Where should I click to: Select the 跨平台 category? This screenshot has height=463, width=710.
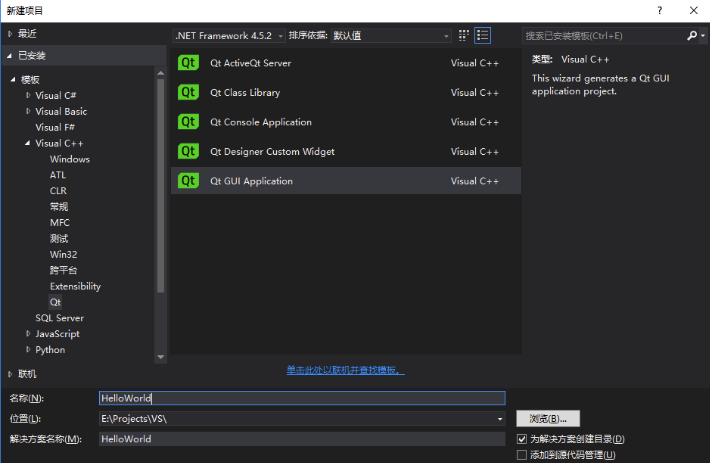(x=63, y=270)
